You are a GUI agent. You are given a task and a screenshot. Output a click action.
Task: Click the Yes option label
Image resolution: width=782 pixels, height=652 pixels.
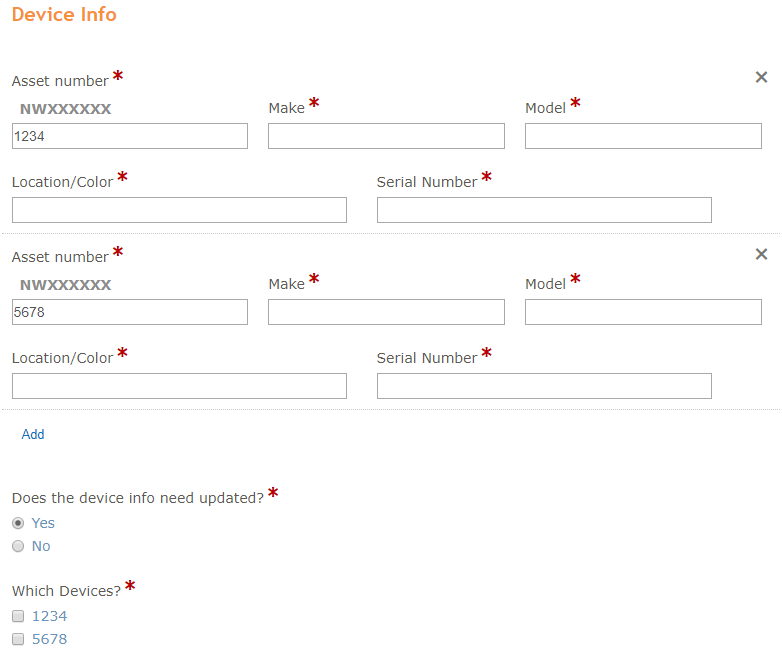(43, 523)
